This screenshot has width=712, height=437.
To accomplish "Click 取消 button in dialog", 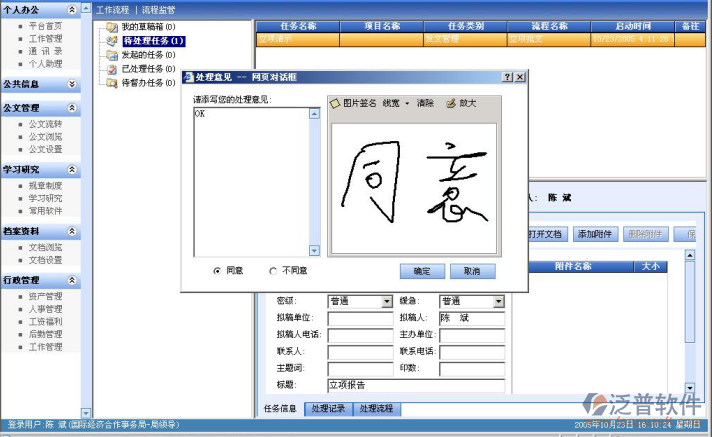I will pos(472,271).
